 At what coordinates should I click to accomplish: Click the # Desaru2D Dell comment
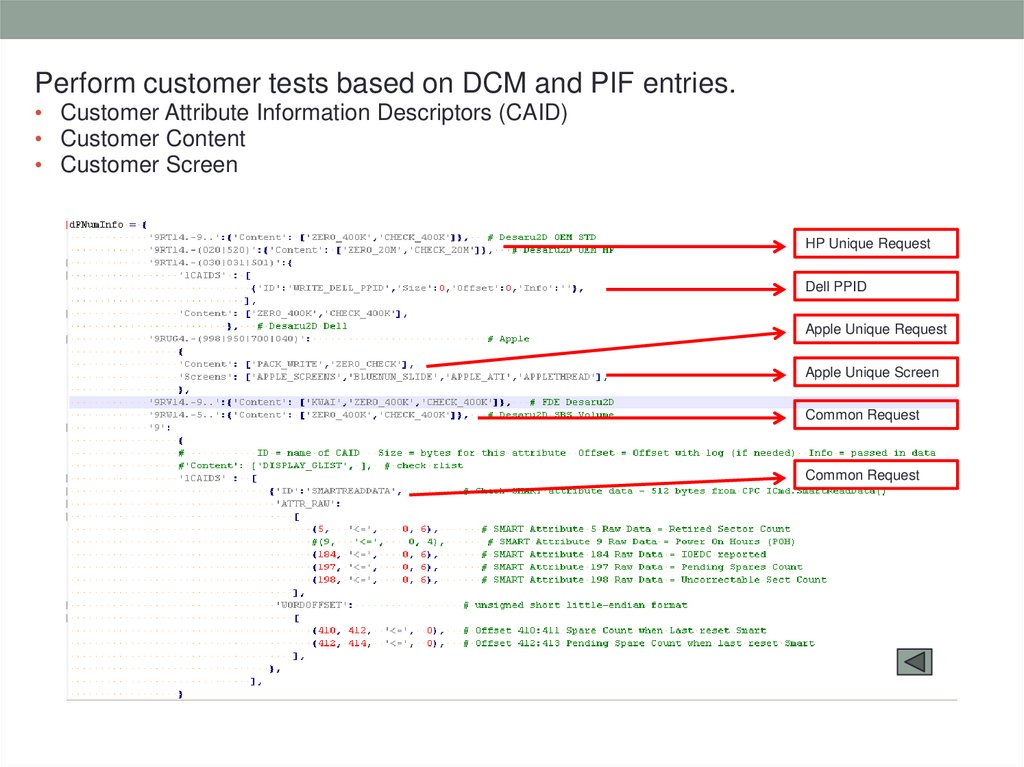coord(302,326)
